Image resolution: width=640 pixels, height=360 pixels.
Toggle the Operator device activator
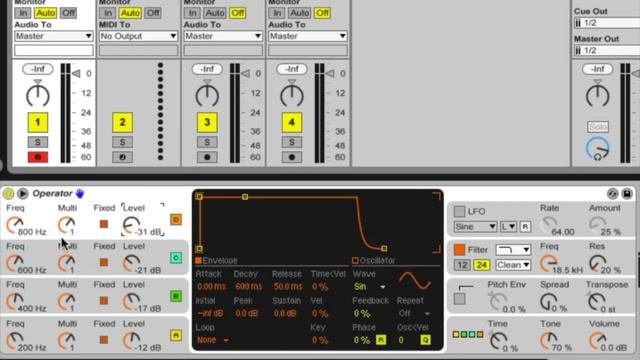8,193
